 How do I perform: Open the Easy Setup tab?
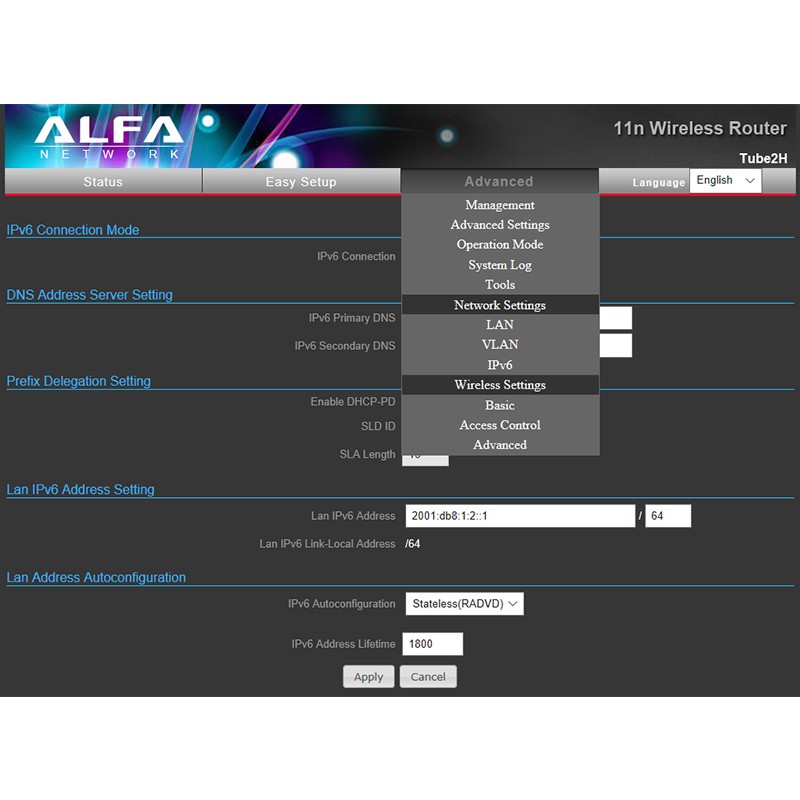pyautogui.click(x=301, y=182)
